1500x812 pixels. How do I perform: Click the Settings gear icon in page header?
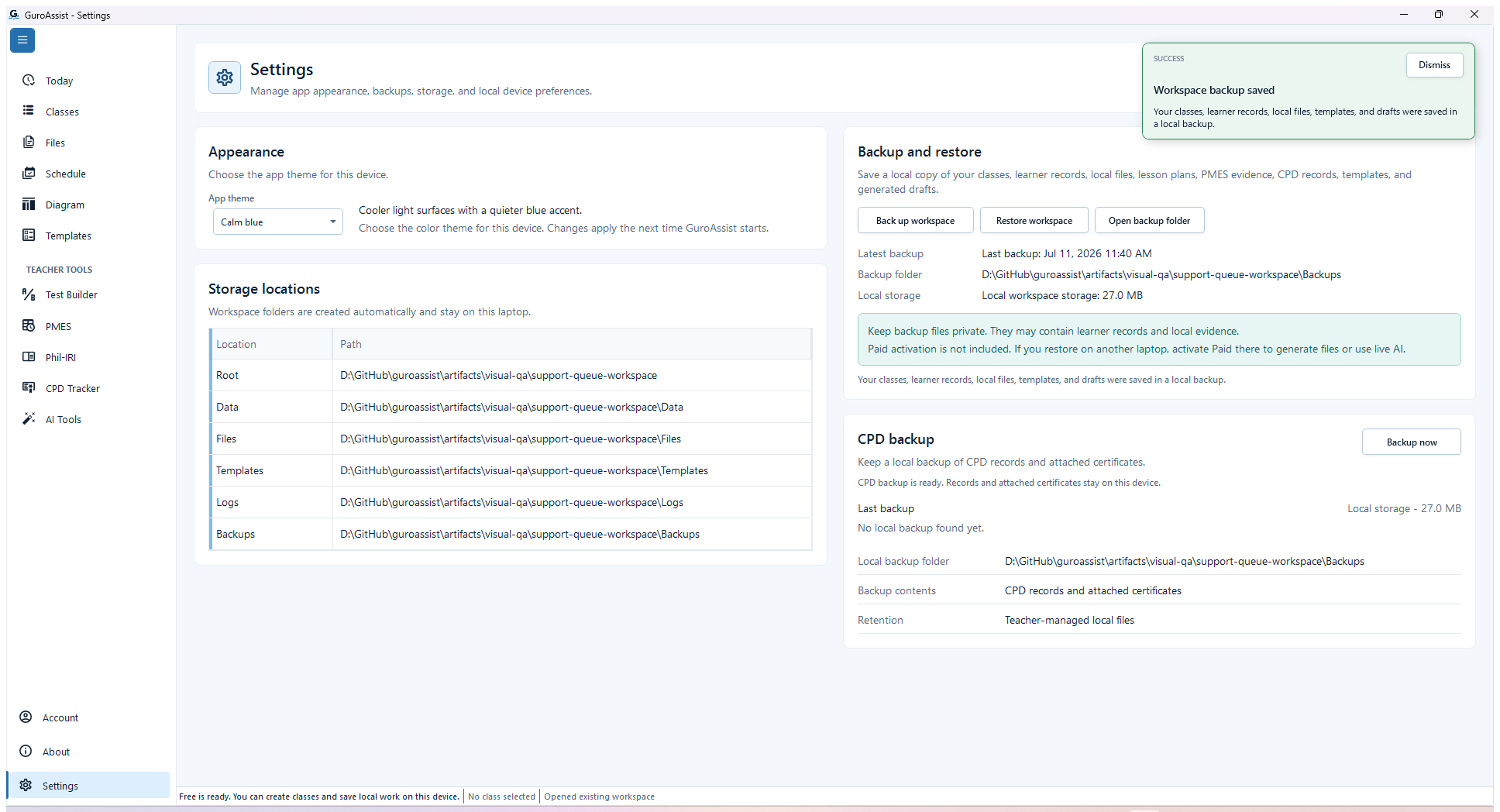(225, 77)
